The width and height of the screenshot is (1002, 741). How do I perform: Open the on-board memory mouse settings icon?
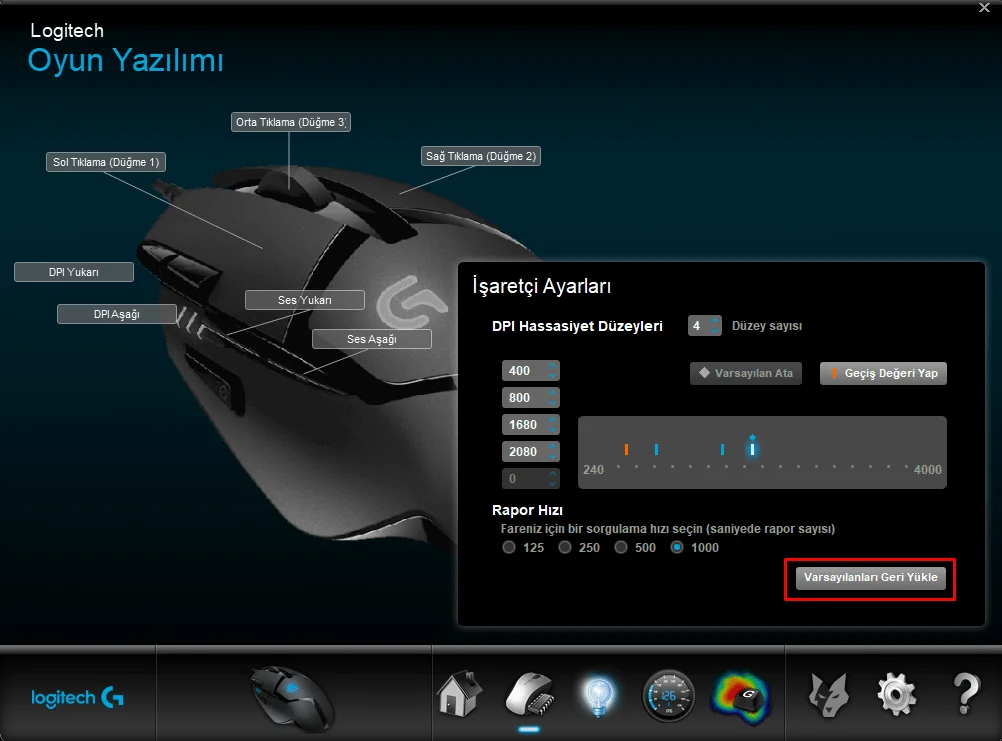529,694
